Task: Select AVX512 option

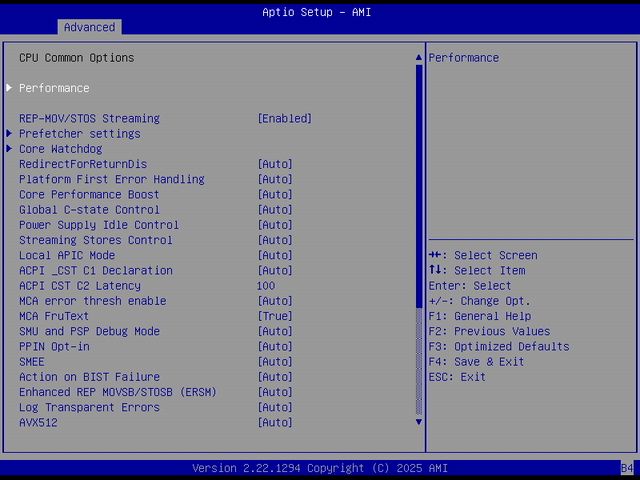Action: (38, 422)
